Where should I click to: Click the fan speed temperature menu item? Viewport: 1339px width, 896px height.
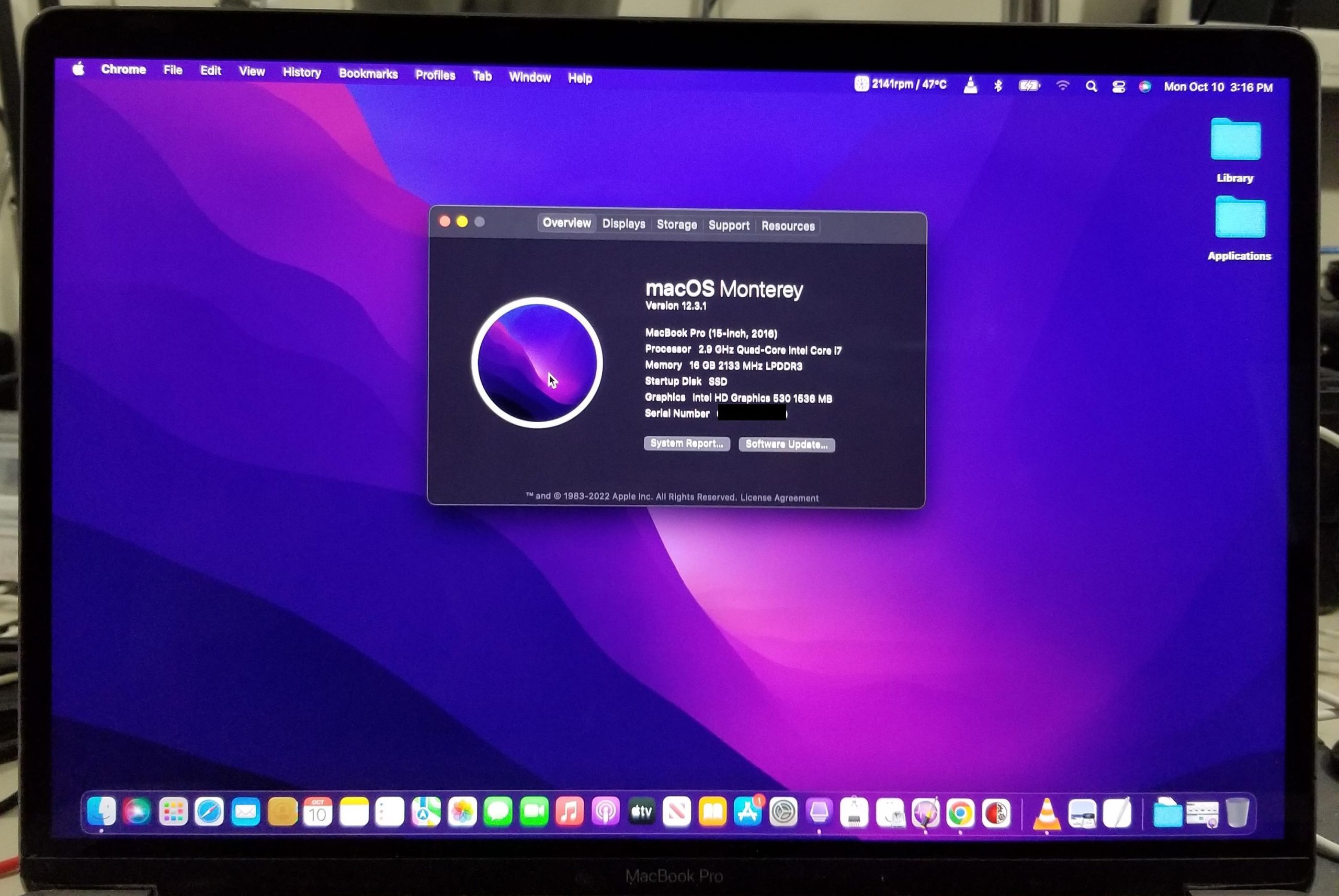900,85
